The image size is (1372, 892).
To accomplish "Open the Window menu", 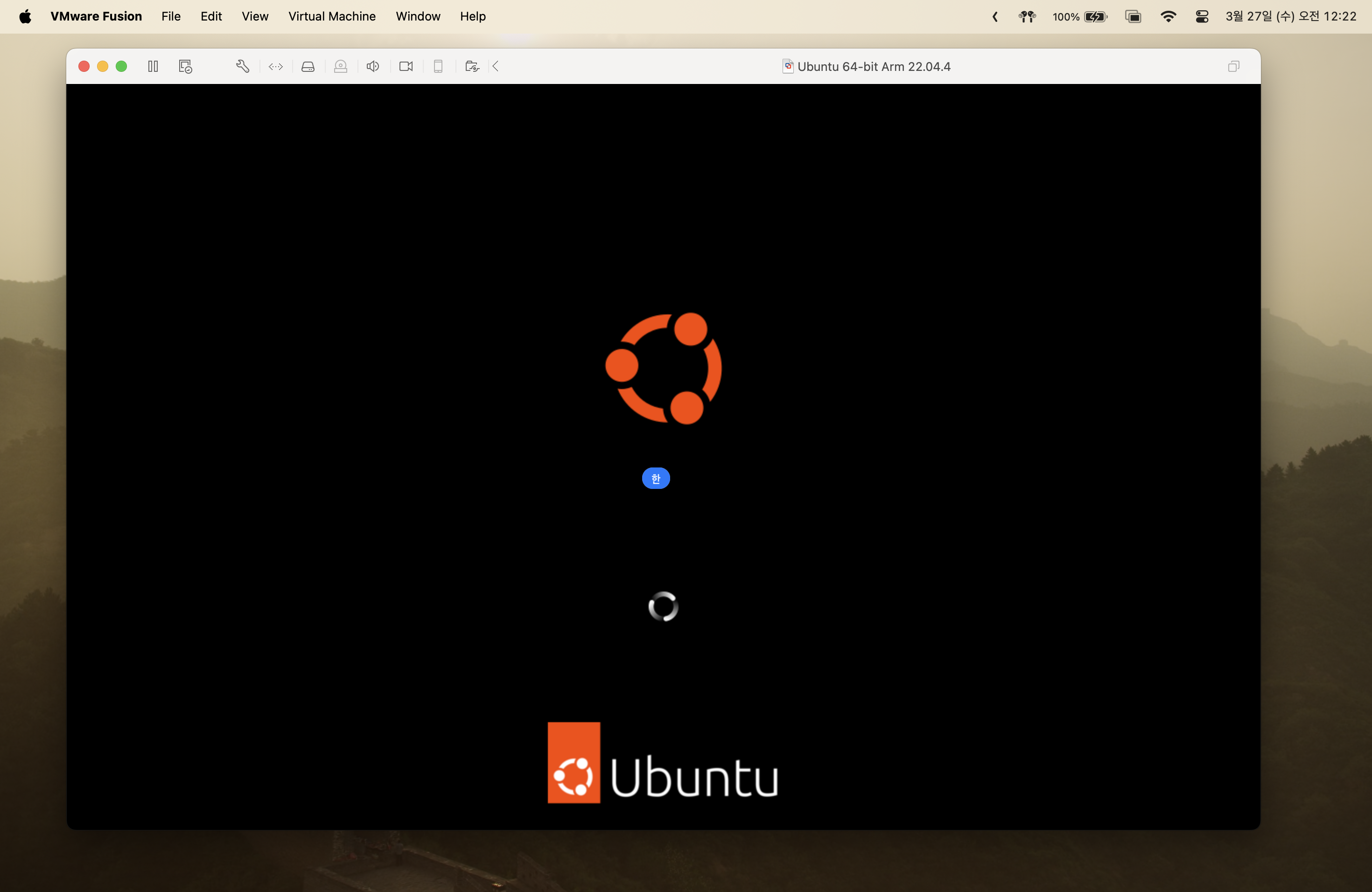I will click(x=418, y=16).
